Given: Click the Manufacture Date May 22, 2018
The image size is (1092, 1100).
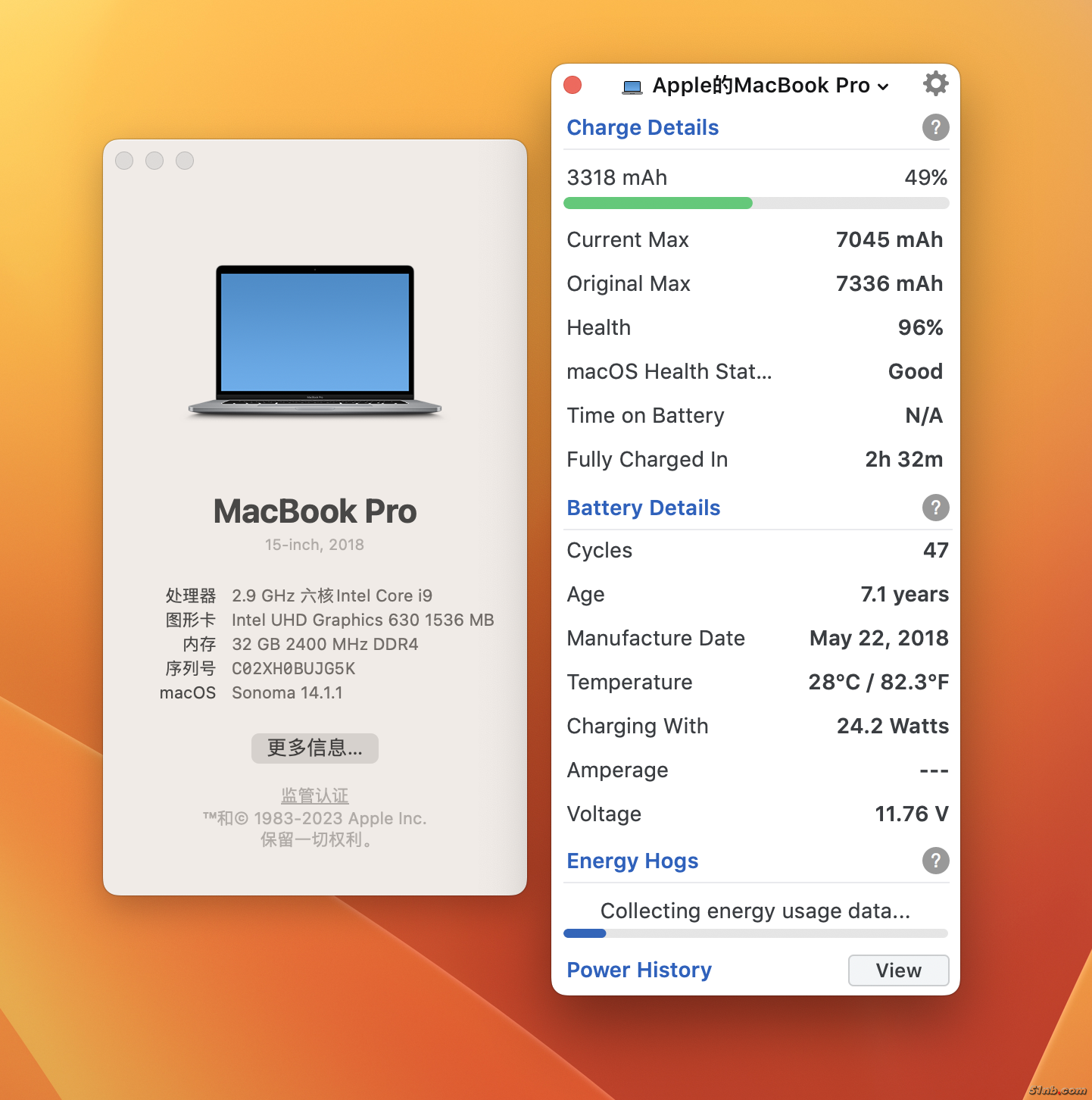Looking at the screenshot, I should [879, 638].
